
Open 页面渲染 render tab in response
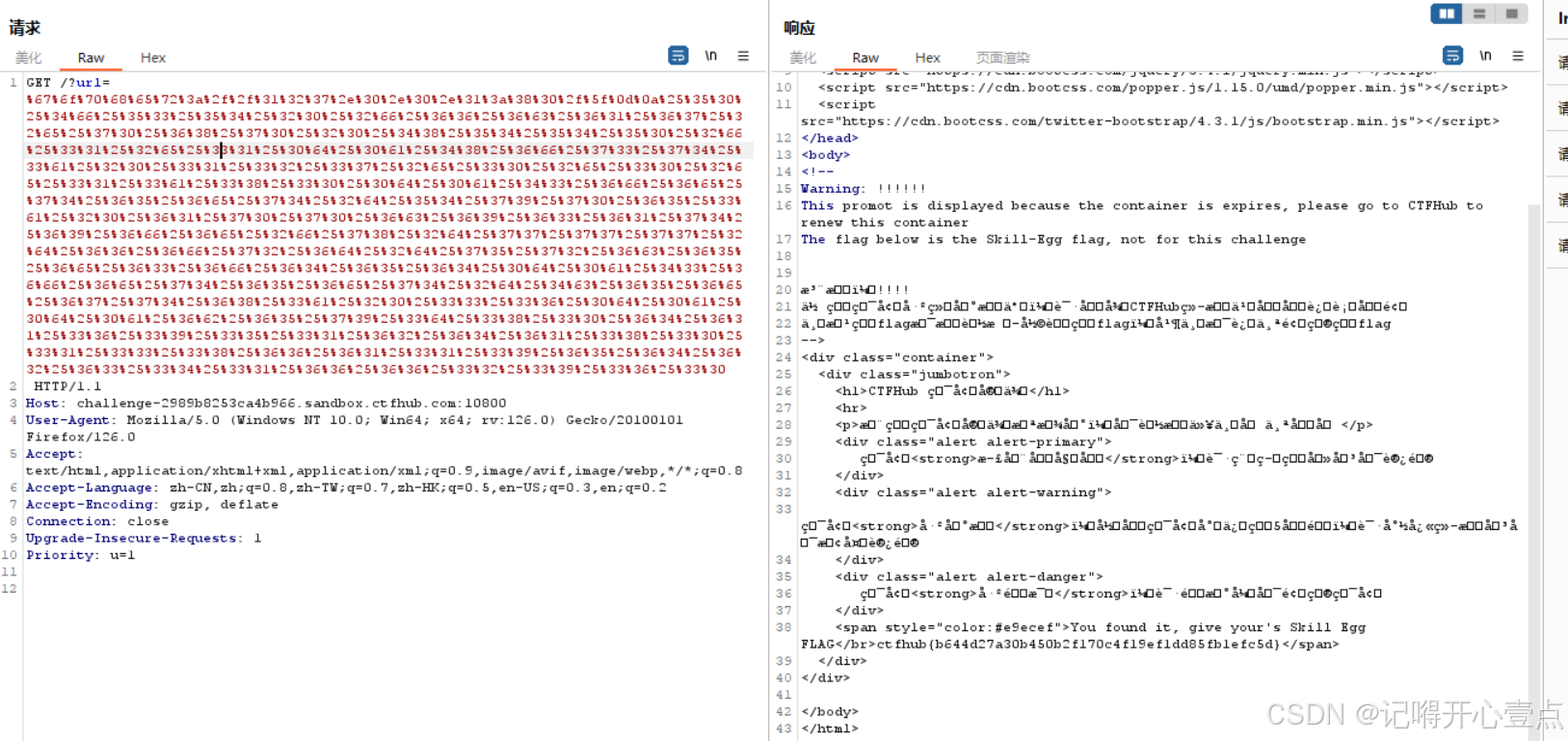[x=1003, y=58]
